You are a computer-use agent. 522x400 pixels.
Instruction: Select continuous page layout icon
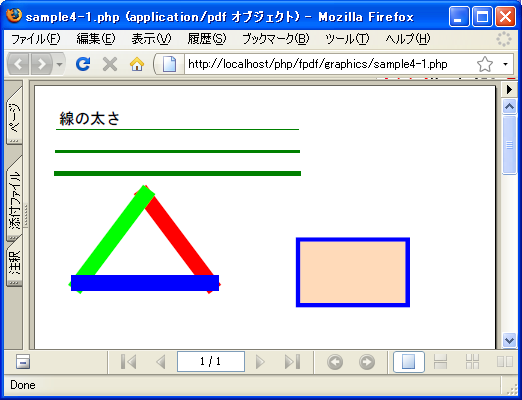[x=440, y=362]
